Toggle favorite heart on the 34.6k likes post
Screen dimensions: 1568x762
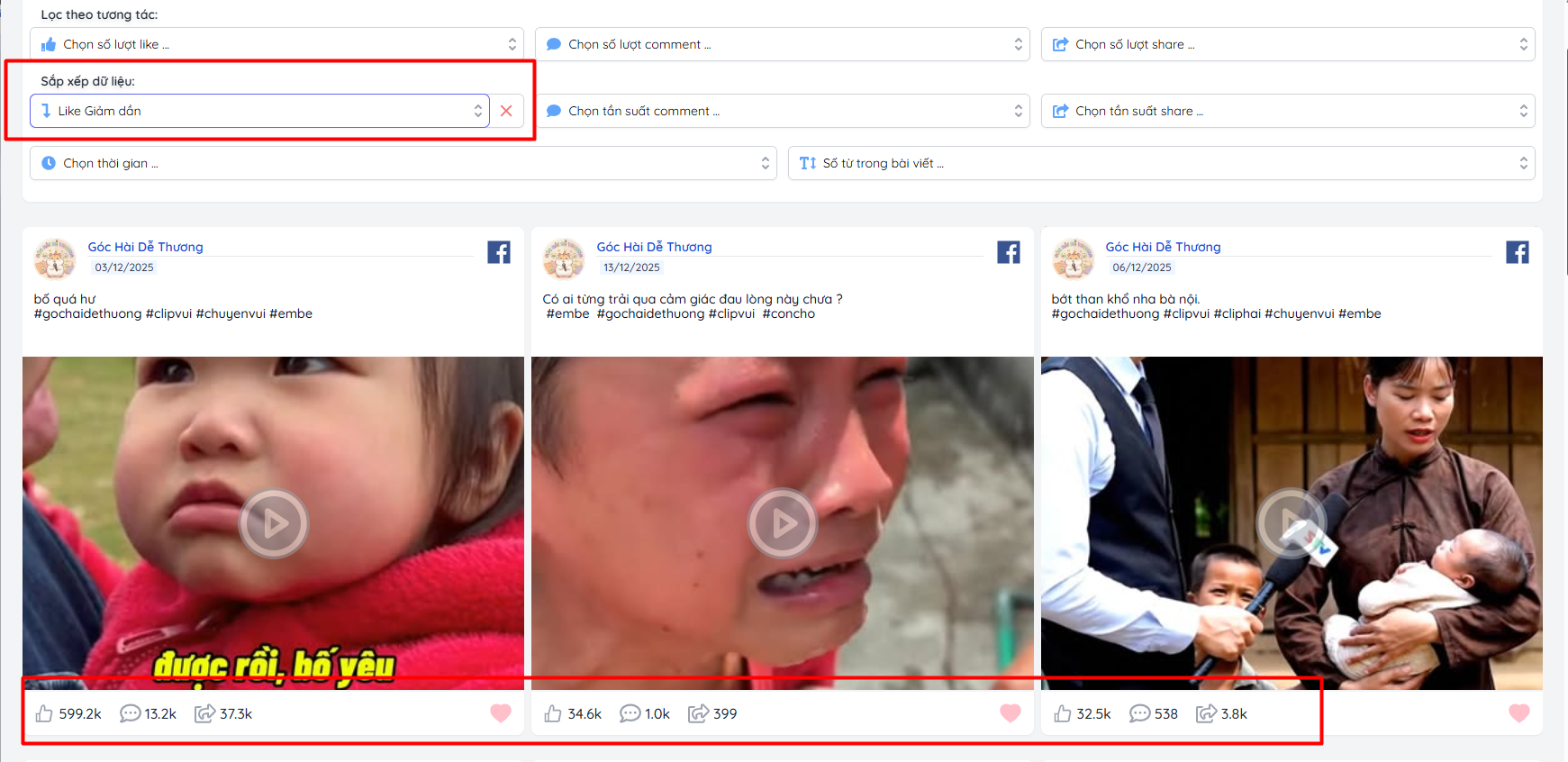(x=1010, y=712)
